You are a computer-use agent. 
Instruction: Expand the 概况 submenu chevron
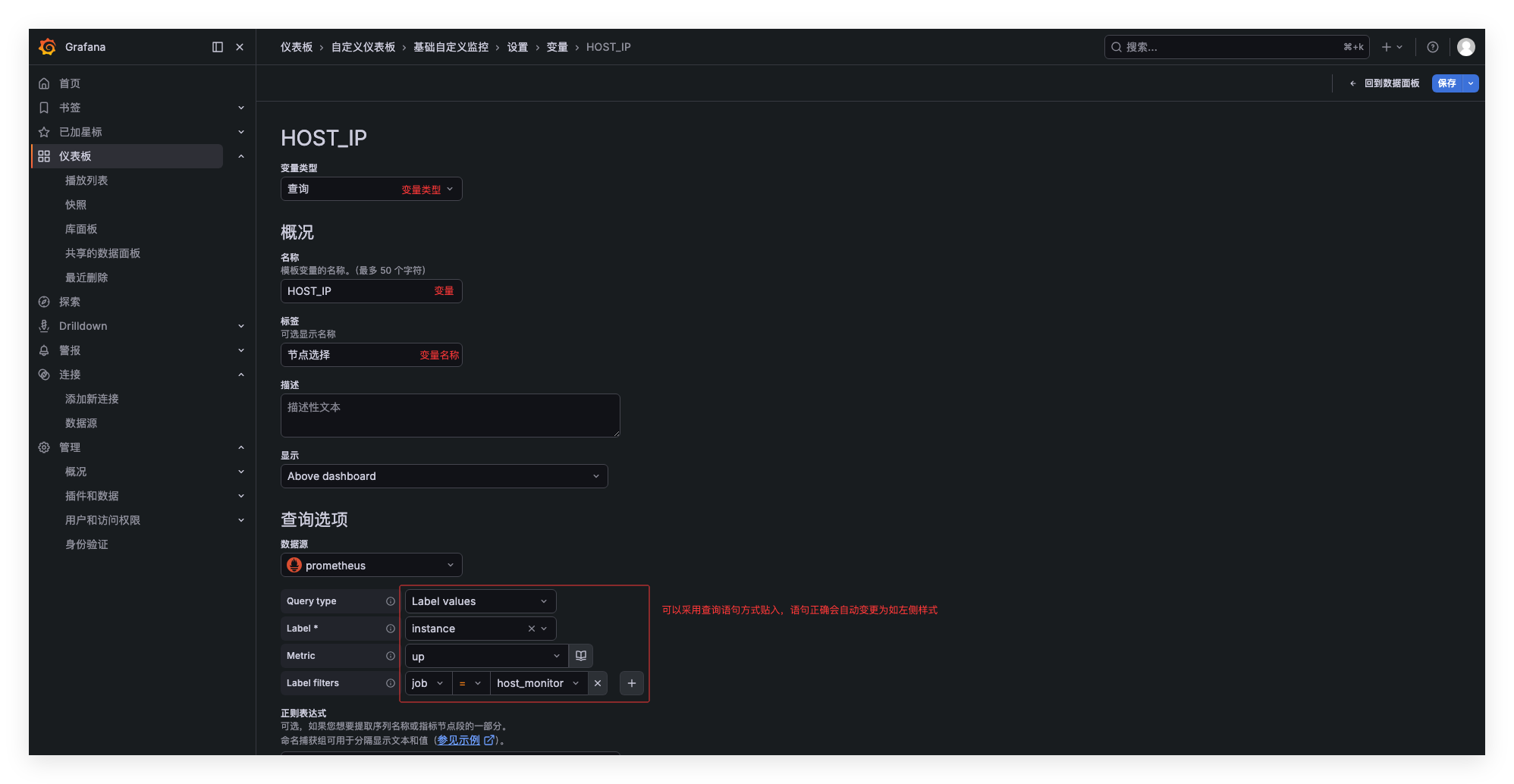point(241,472)
